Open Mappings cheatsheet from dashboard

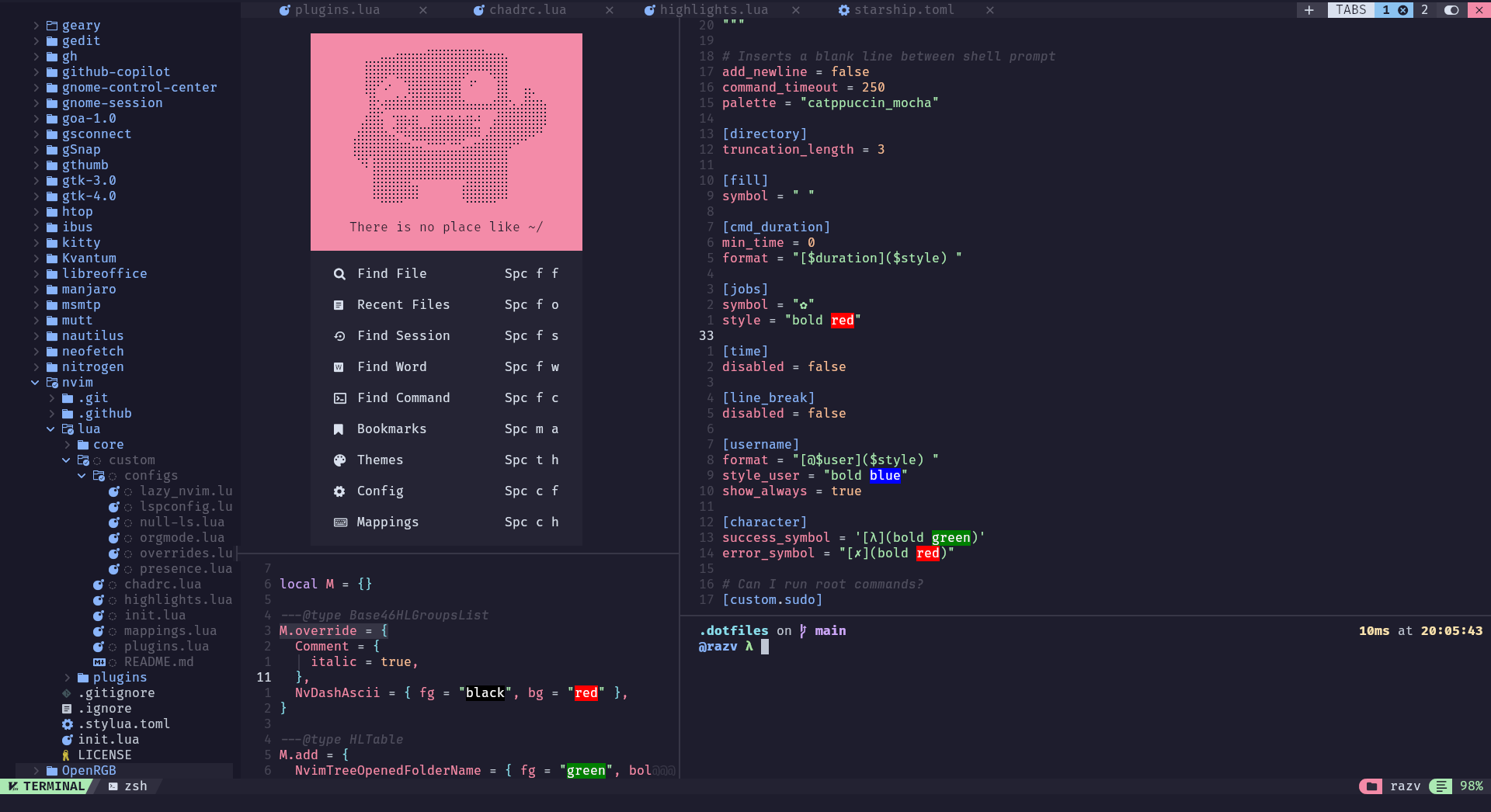pos(447,522)
